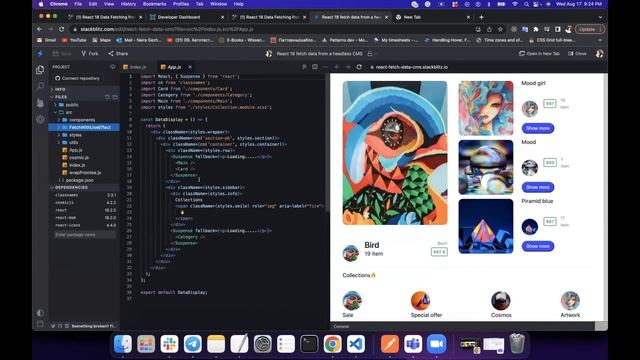The height and width of the screenshot is (360, 640).
Task: Bookmark this page with the star icon
Action: click(x=500, y=29)
